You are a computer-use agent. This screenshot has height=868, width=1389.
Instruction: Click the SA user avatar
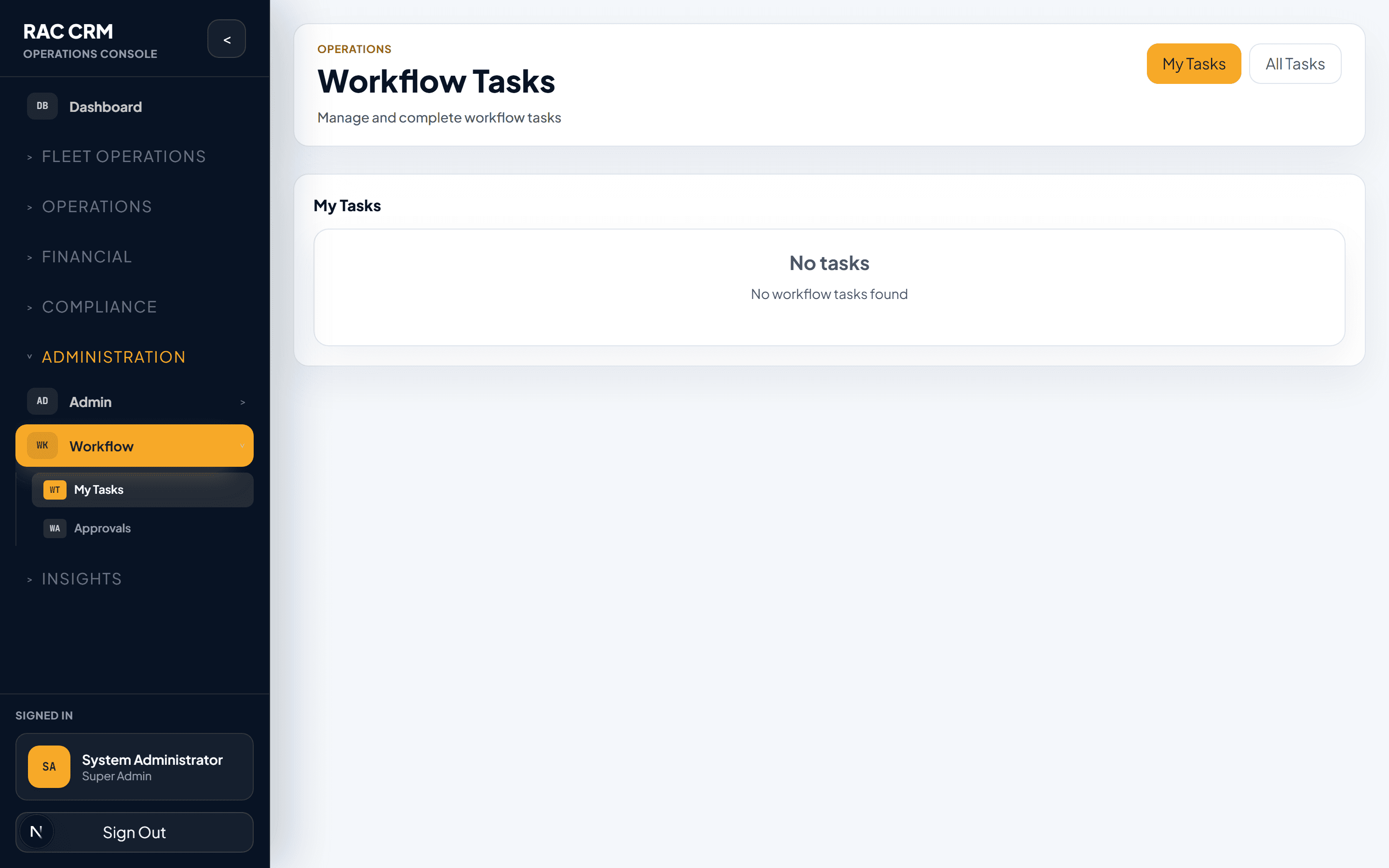[49, 766]
